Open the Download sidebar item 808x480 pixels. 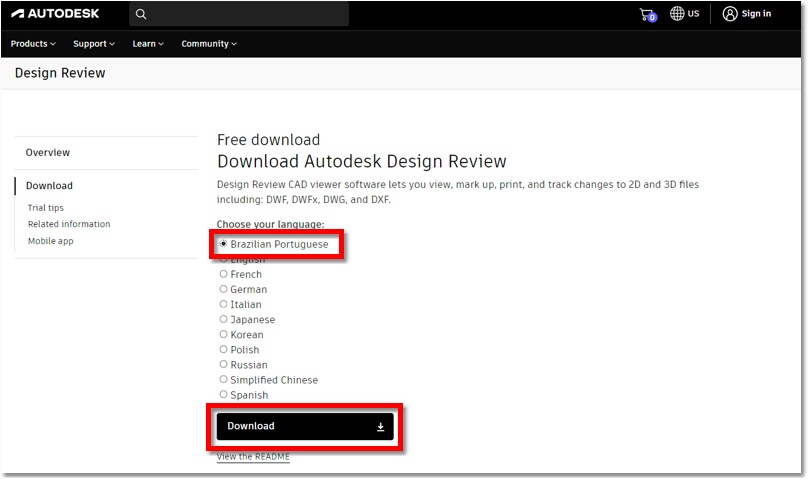(x=49, y=186)
